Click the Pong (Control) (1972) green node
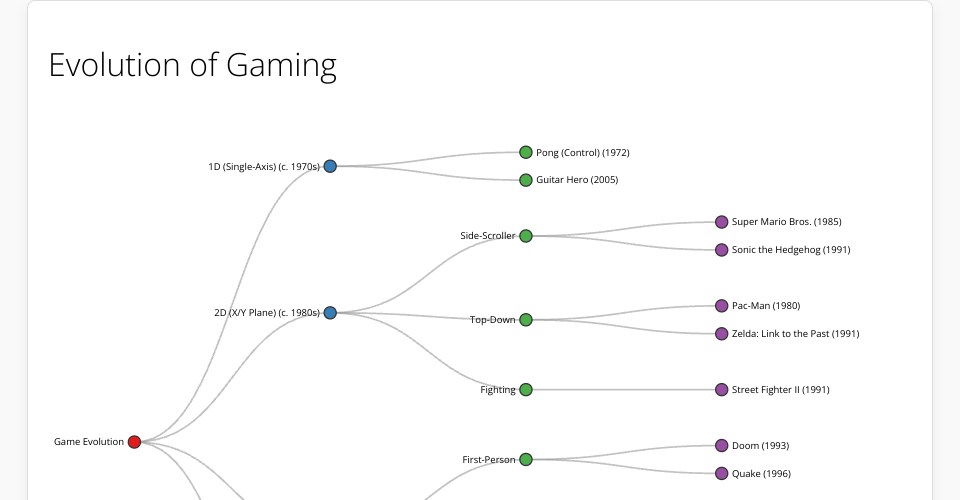 coord(526,153)
